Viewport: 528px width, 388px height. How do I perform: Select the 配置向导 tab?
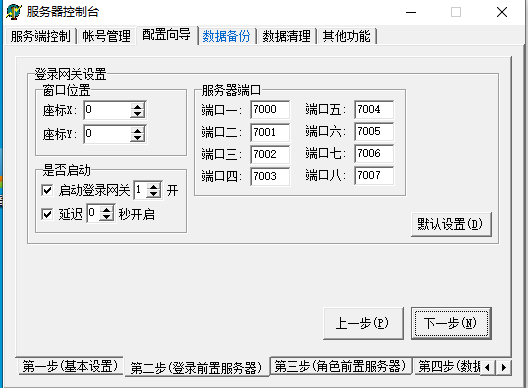point(166,35)
